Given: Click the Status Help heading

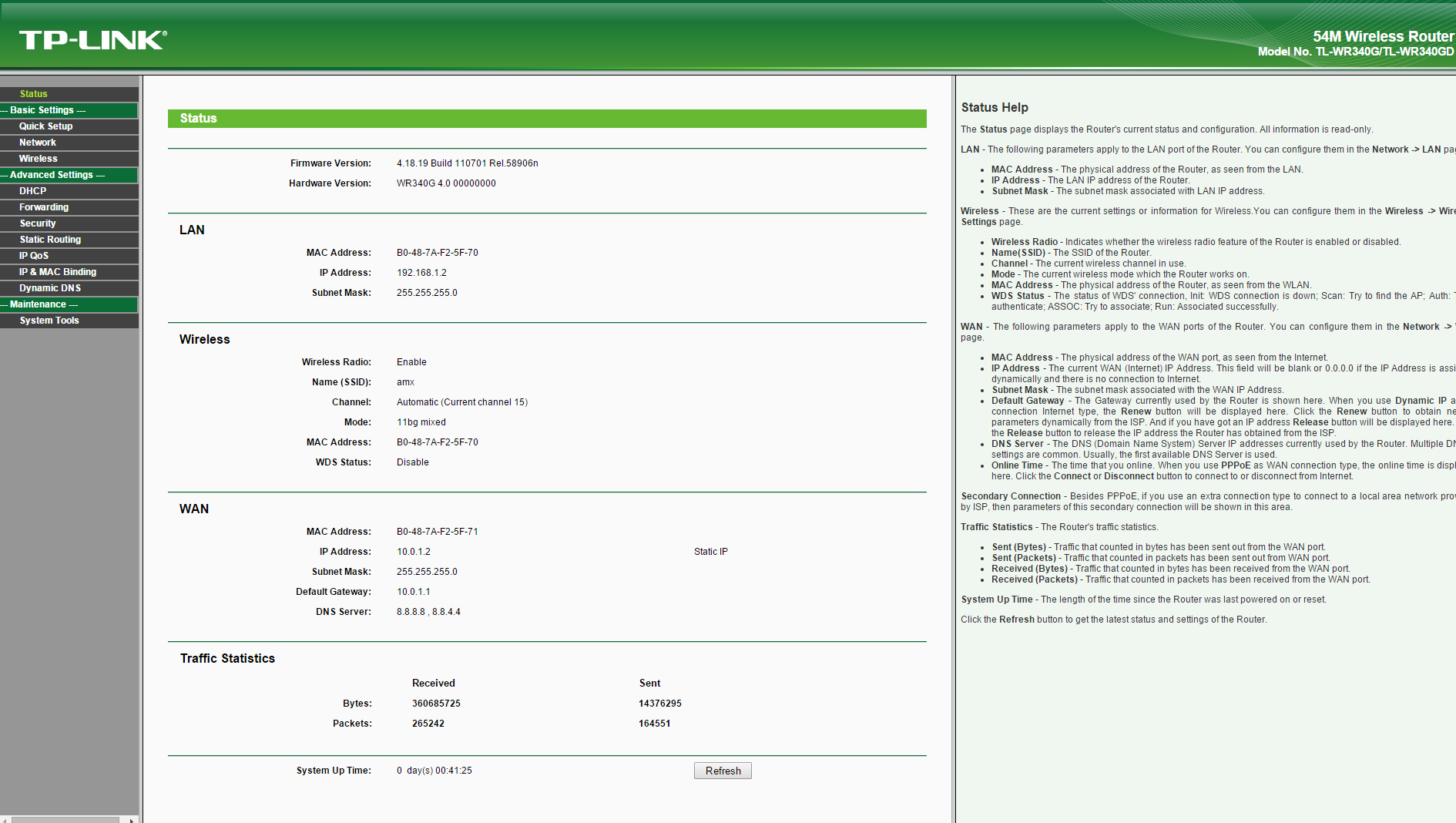Looking at the screenshot, I should 994,108.
